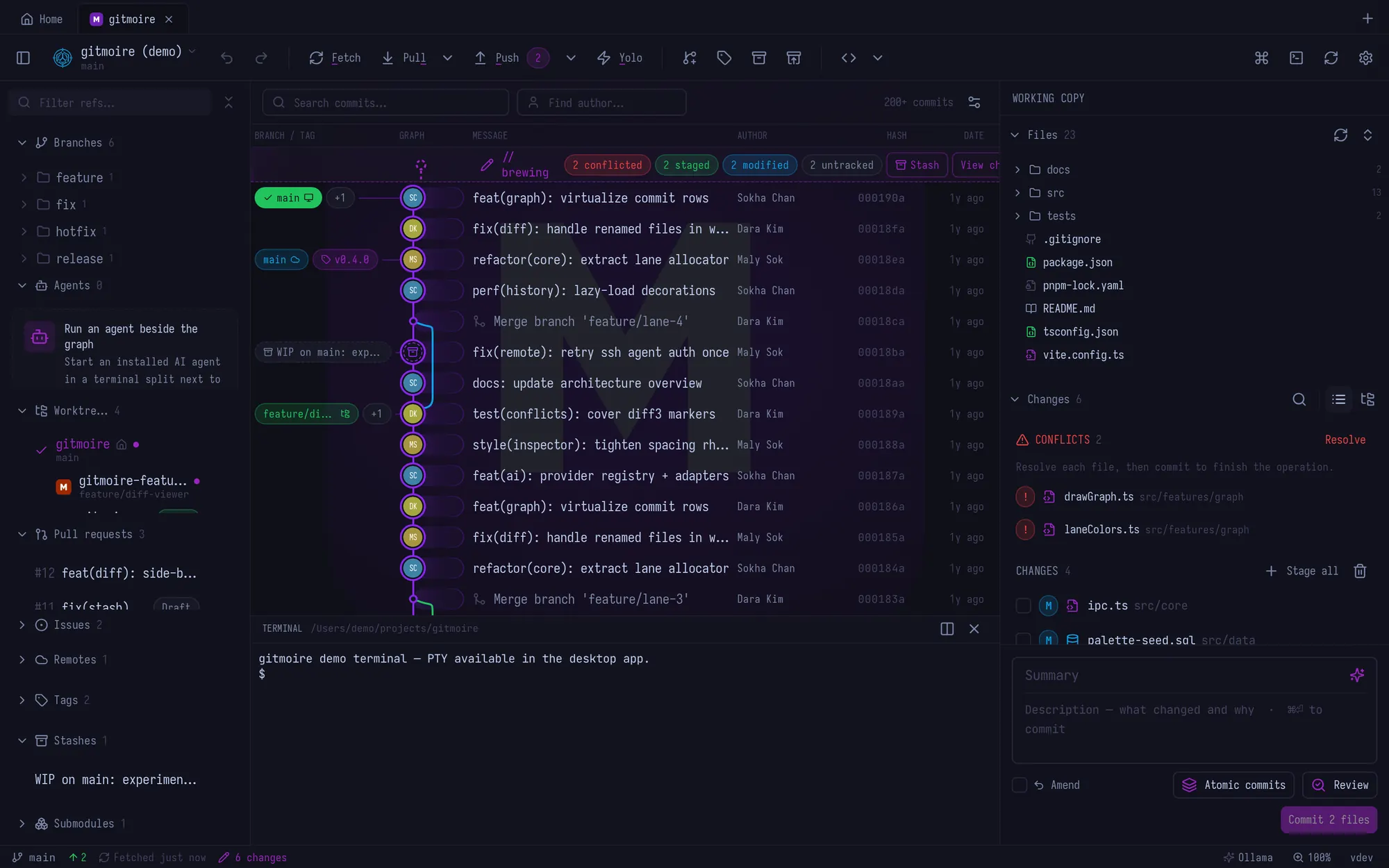This screenshot has width=1389, height=868.
Task: Open the Push options dropdown arrow
Action: click(571, 58)
